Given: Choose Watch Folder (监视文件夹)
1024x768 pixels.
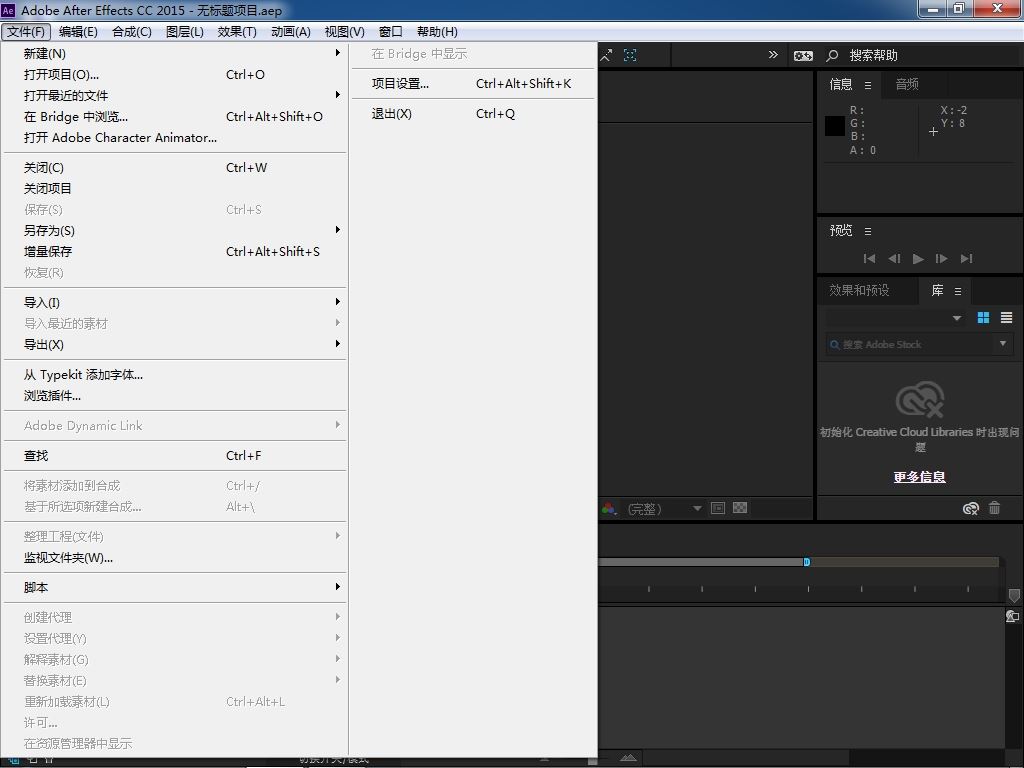Looking at the screenshot, I should (175, 558).
